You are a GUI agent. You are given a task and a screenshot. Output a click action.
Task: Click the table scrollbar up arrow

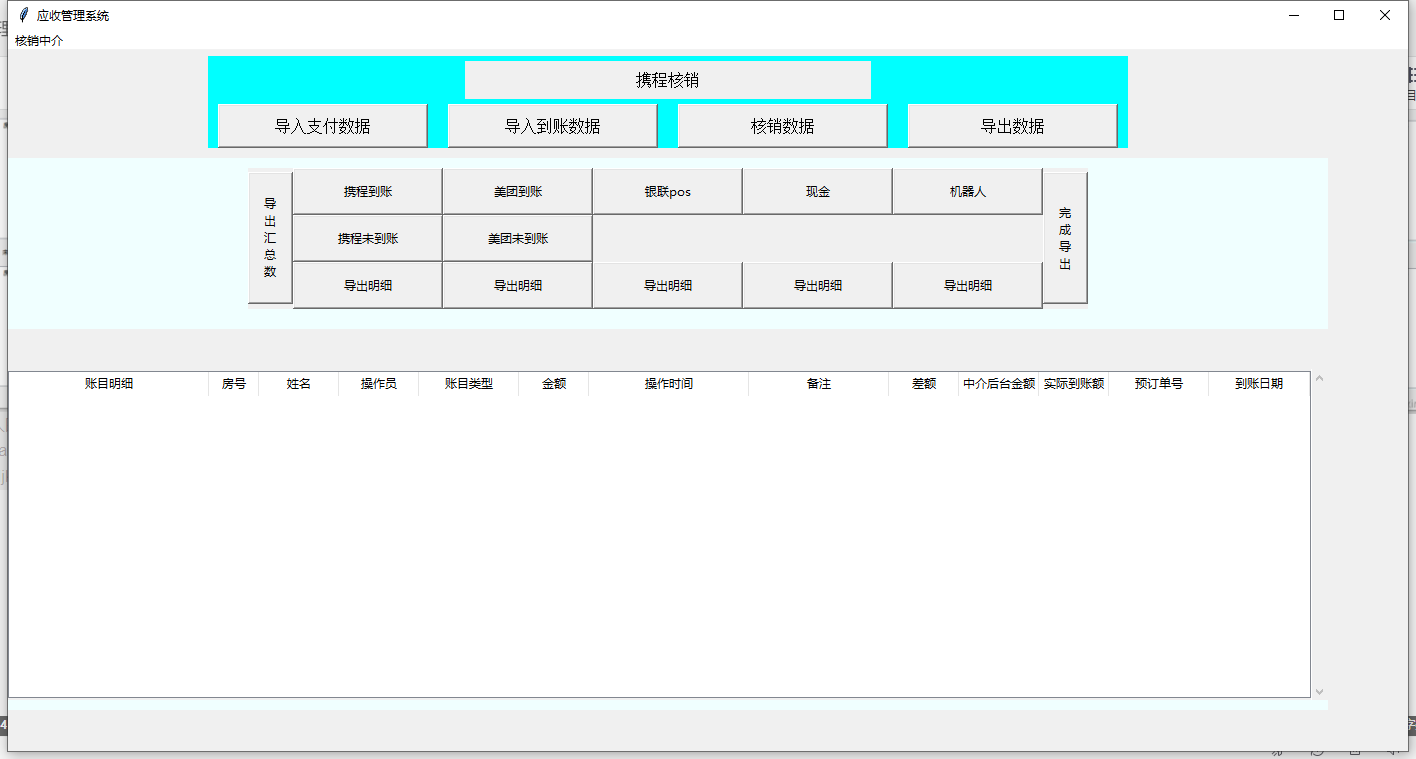point(1319,379)
